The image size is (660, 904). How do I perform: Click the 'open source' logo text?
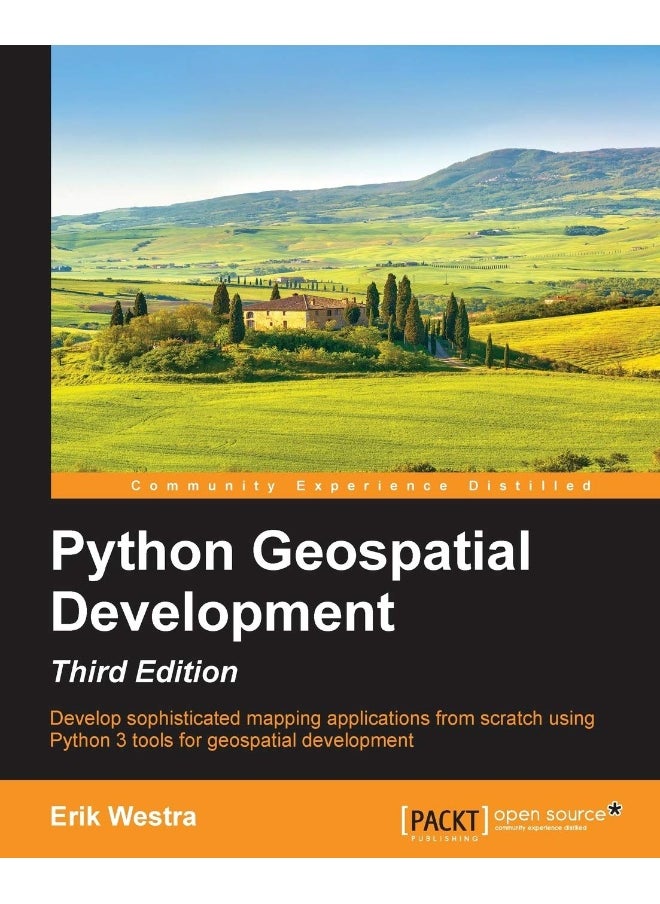click(549, 815)
